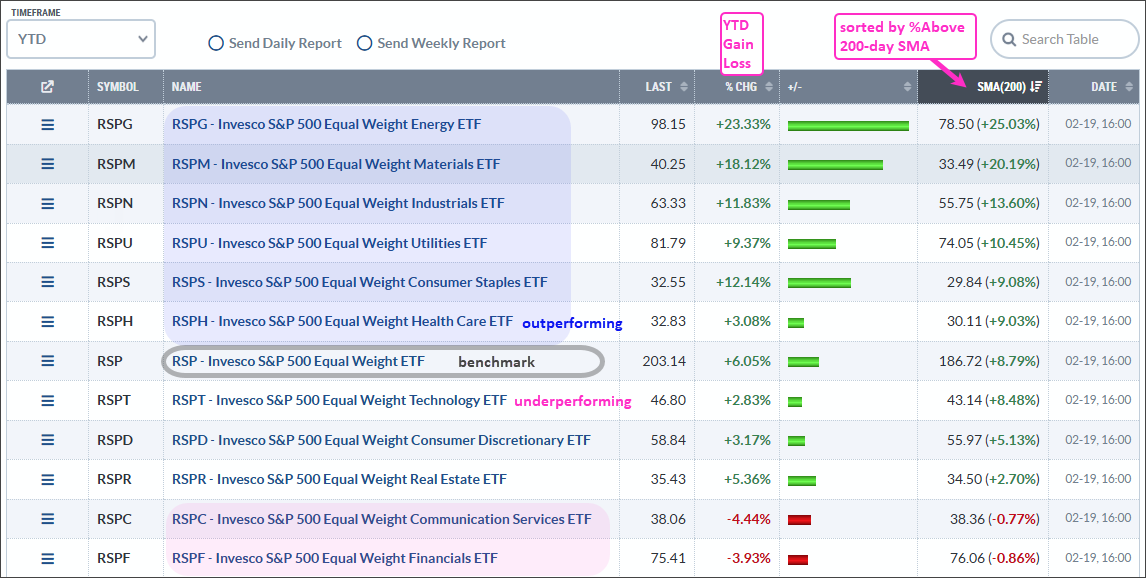The image size is (1146, 578).
Task: Click the sort arrows on the % CHG column
Action: [767, 87]
